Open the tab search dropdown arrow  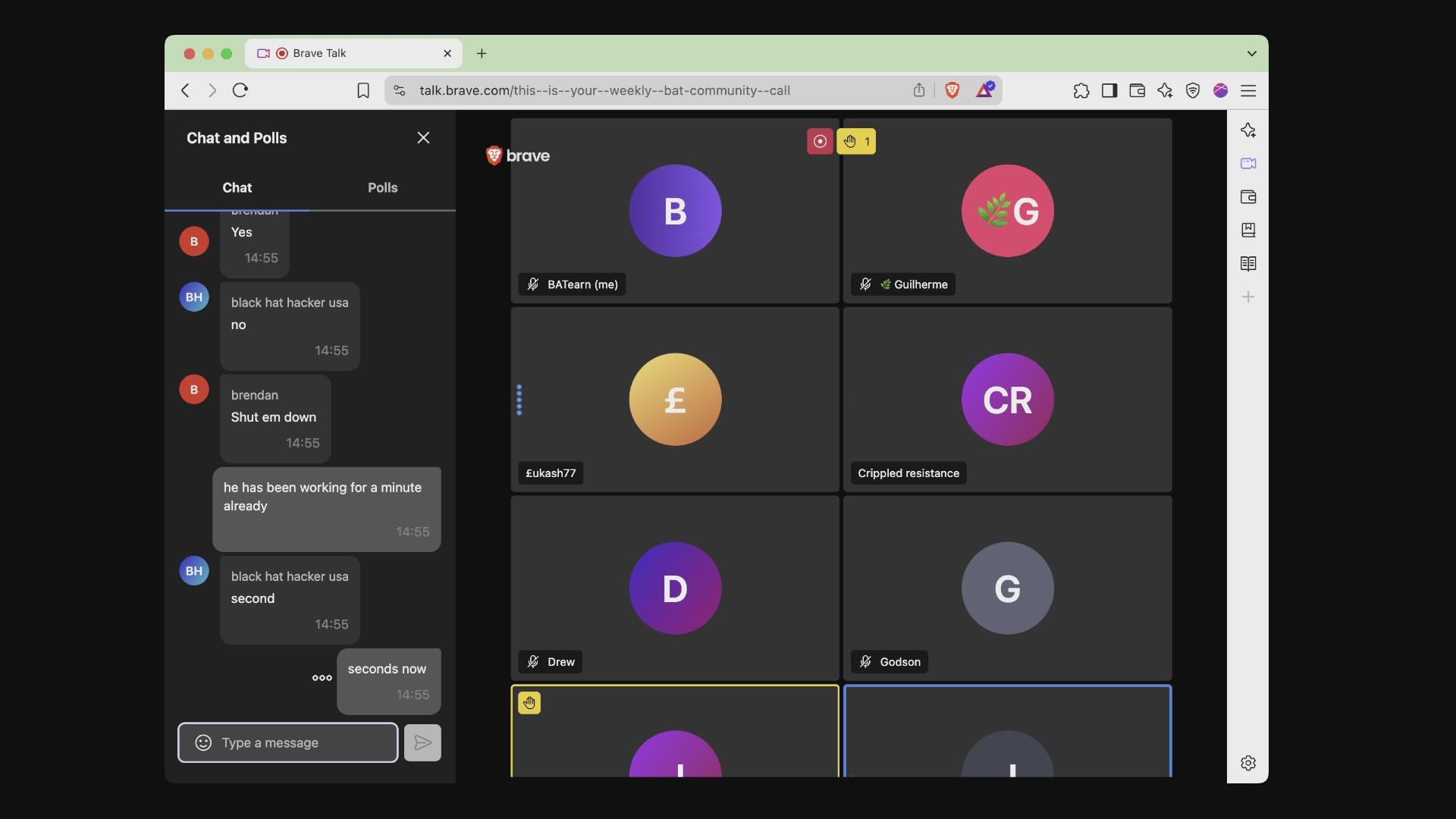point(1251,53)
